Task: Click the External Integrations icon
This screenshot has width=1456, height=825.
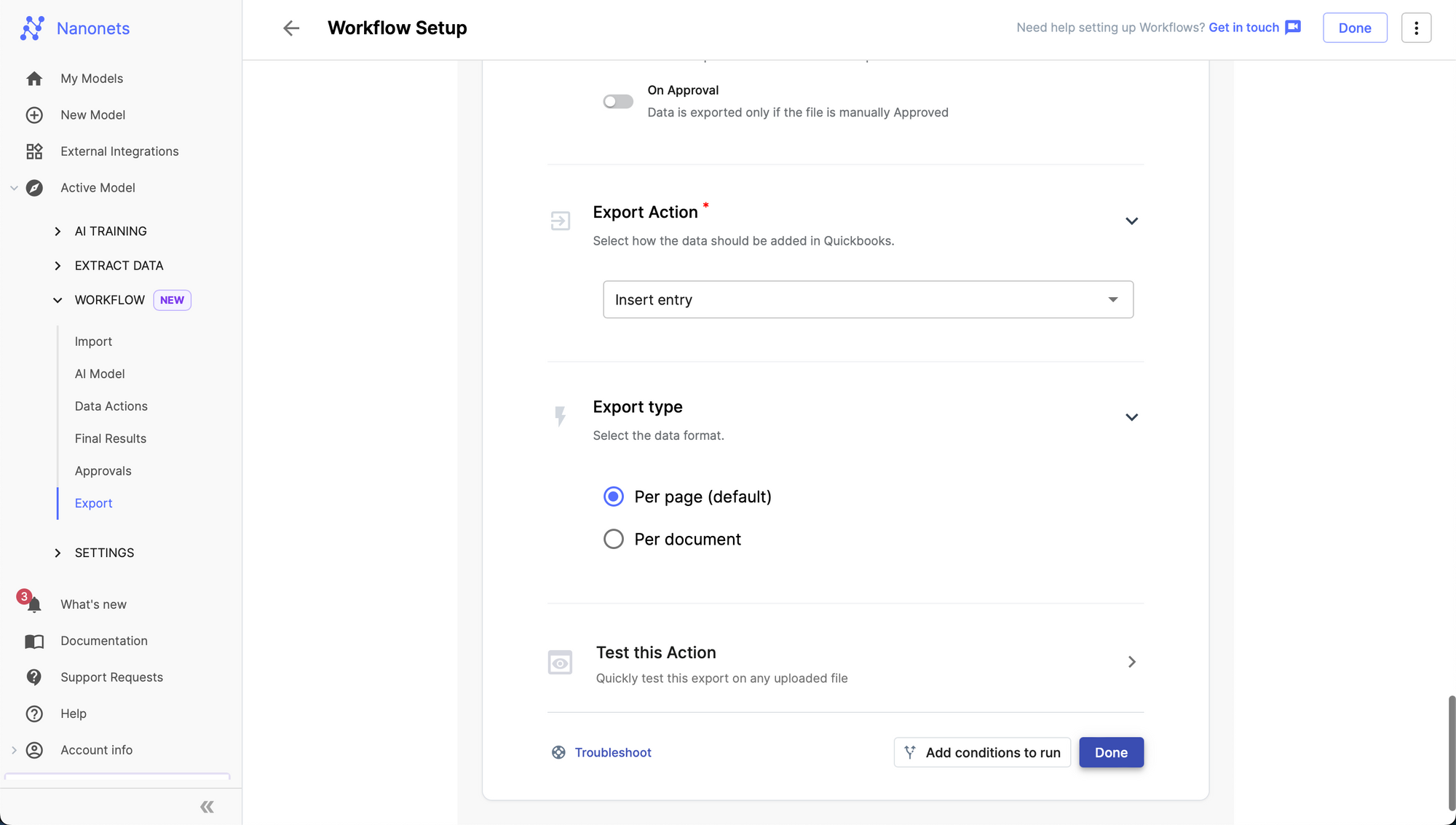Action: 34,151
